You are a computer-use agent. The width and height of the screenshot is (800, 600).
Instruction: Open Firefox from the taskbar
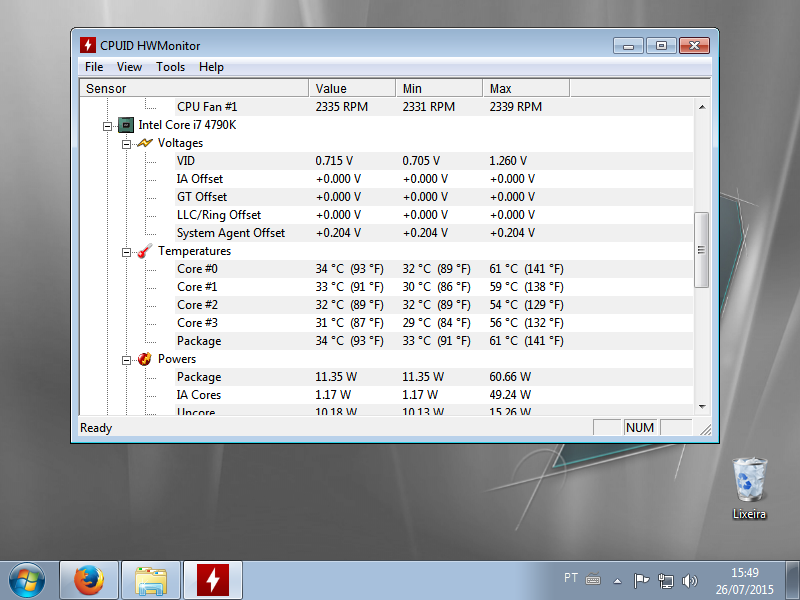coord(89,580)
